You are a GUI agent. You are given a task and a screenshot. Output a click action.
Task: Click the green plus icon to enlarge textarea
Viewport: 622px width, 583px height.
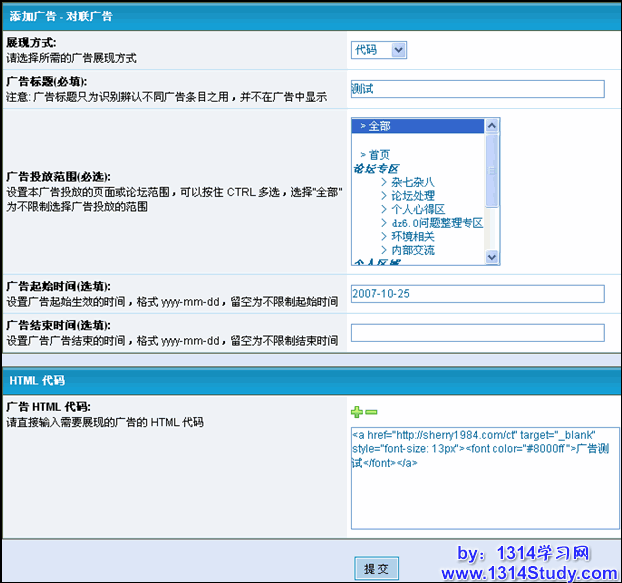click(357, 412)
